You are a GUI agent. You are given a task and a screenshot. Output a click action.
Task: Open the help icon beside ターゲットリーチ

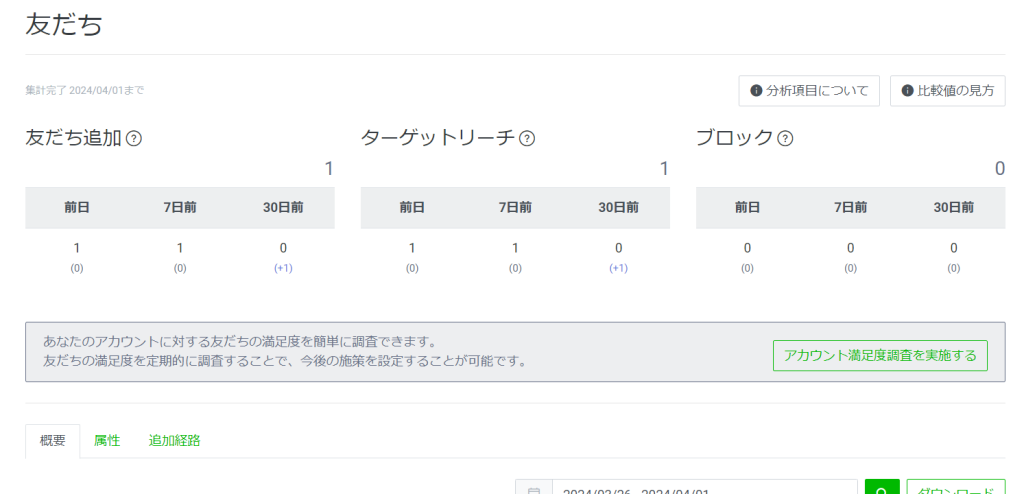pyautogui.click(x=527, y=139)
